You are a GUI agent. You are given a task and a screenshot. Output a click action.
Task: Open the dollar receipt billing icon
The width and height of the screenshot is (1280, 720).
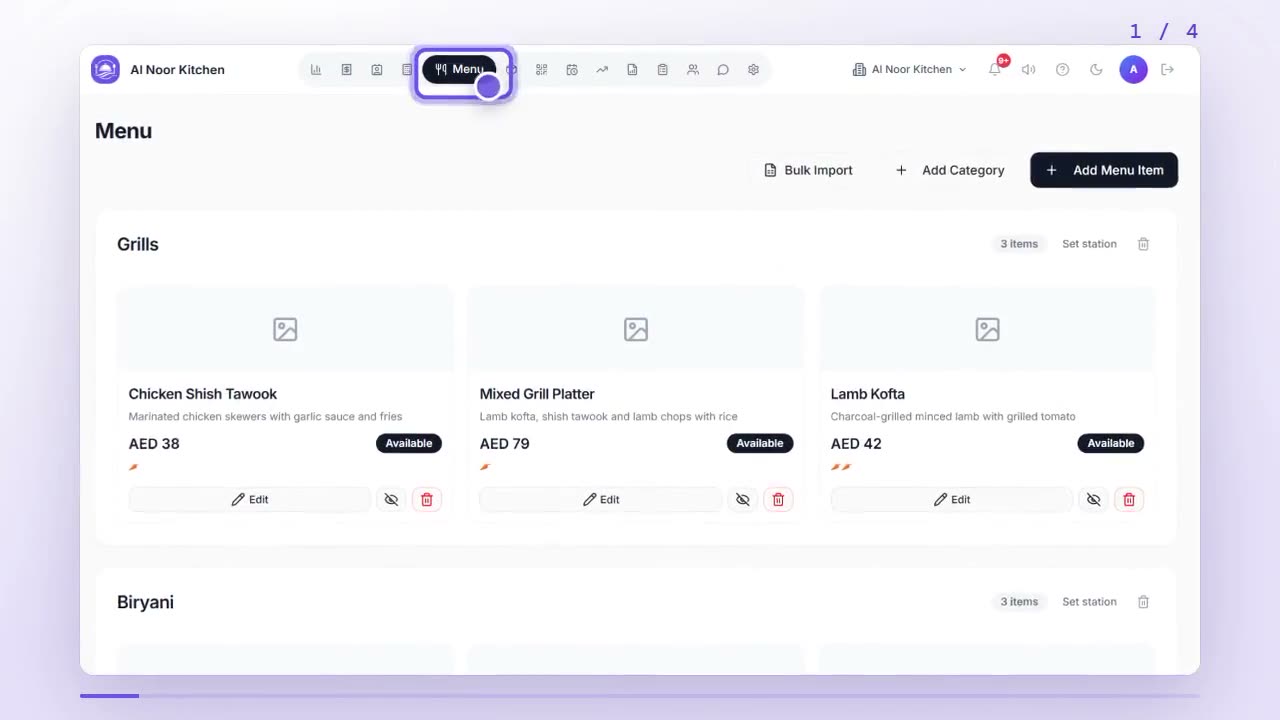click(346, 70)
